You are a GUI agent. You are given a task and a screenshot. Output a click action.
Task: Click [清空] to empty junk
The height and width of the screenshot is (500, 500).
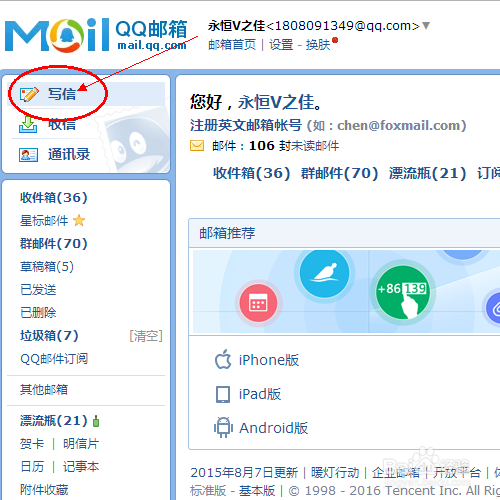click(146, 336)
